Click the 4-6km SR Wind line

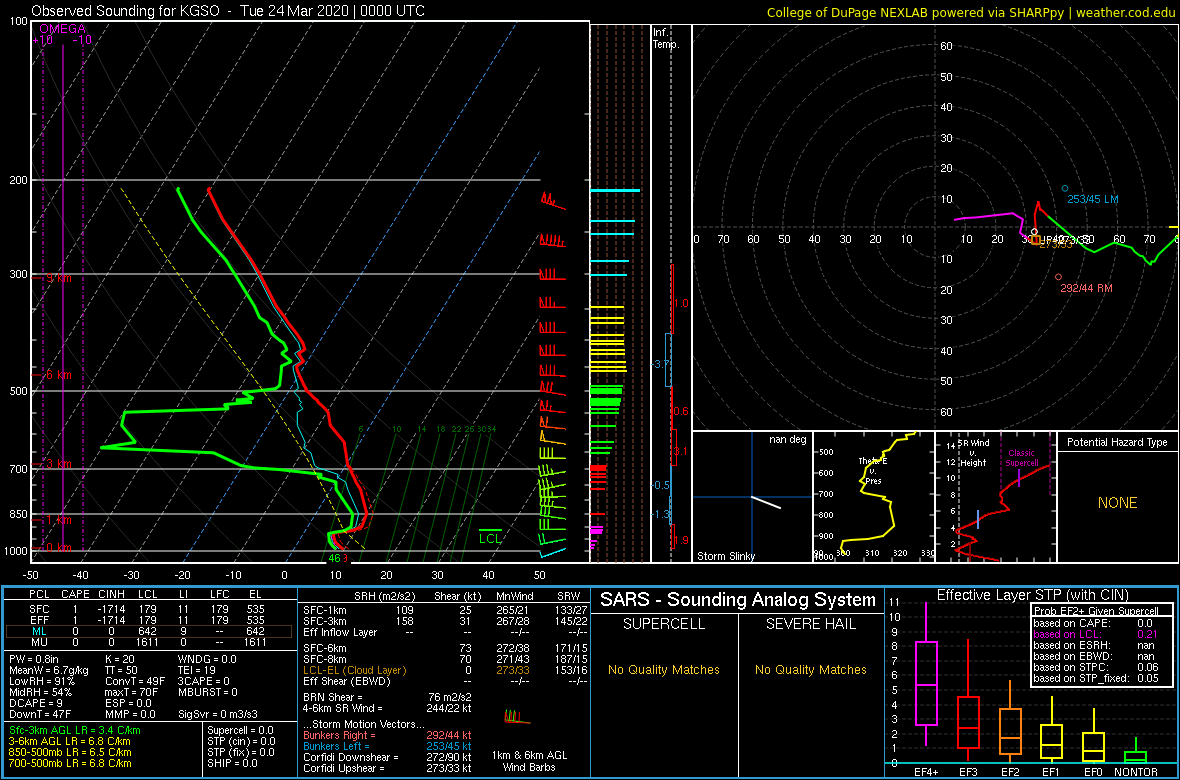coord(388,709)
